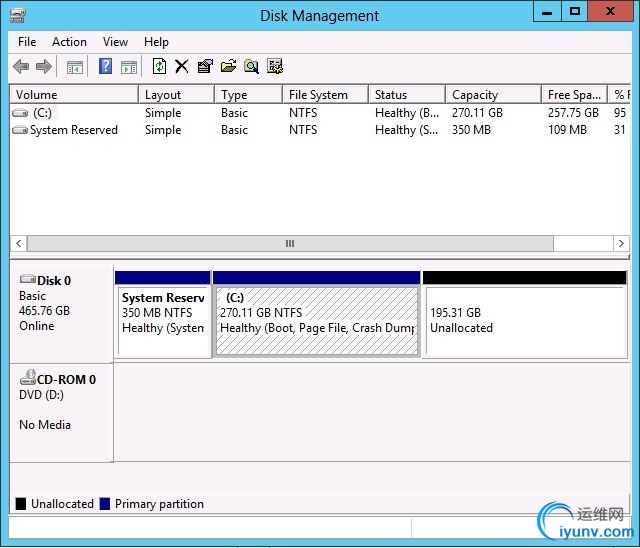This screenshot has width=640, height=548.
Task: Click the drive icon next to System Reserved
Action: coord(20,130)
